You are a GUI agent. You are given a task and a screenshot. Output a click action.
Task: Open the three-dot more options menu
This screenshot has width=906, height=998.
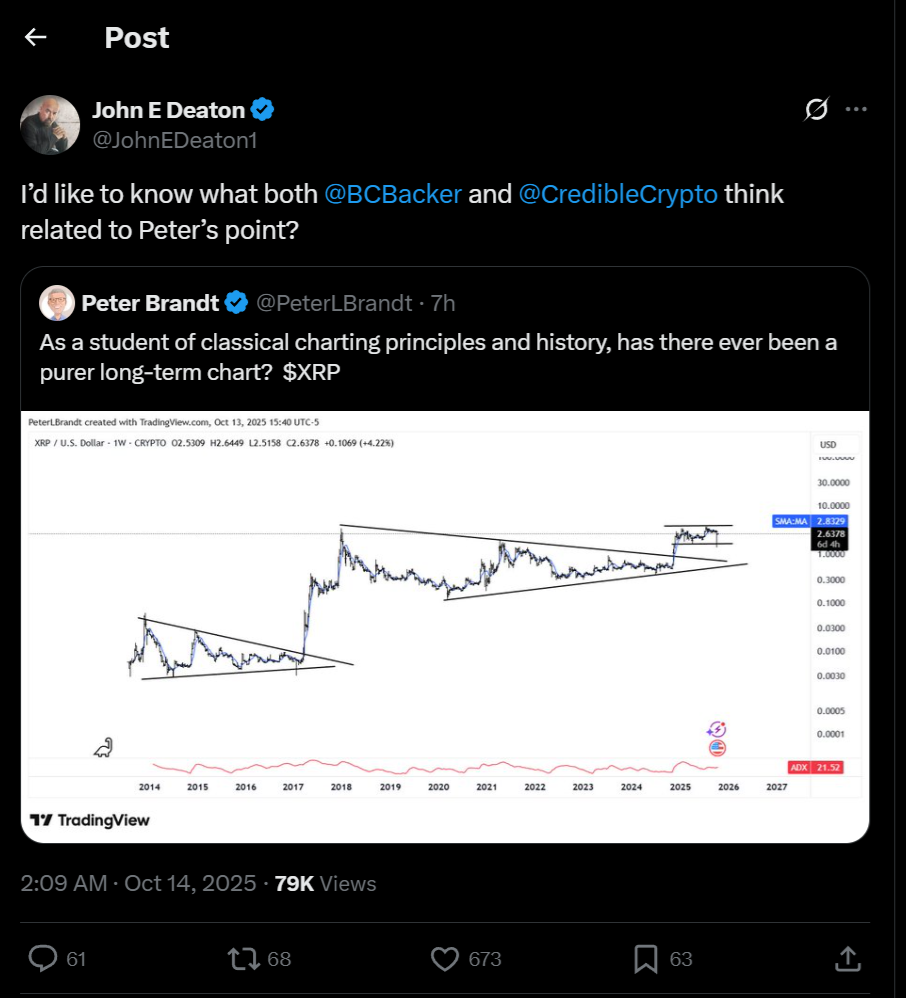(856, 110)
